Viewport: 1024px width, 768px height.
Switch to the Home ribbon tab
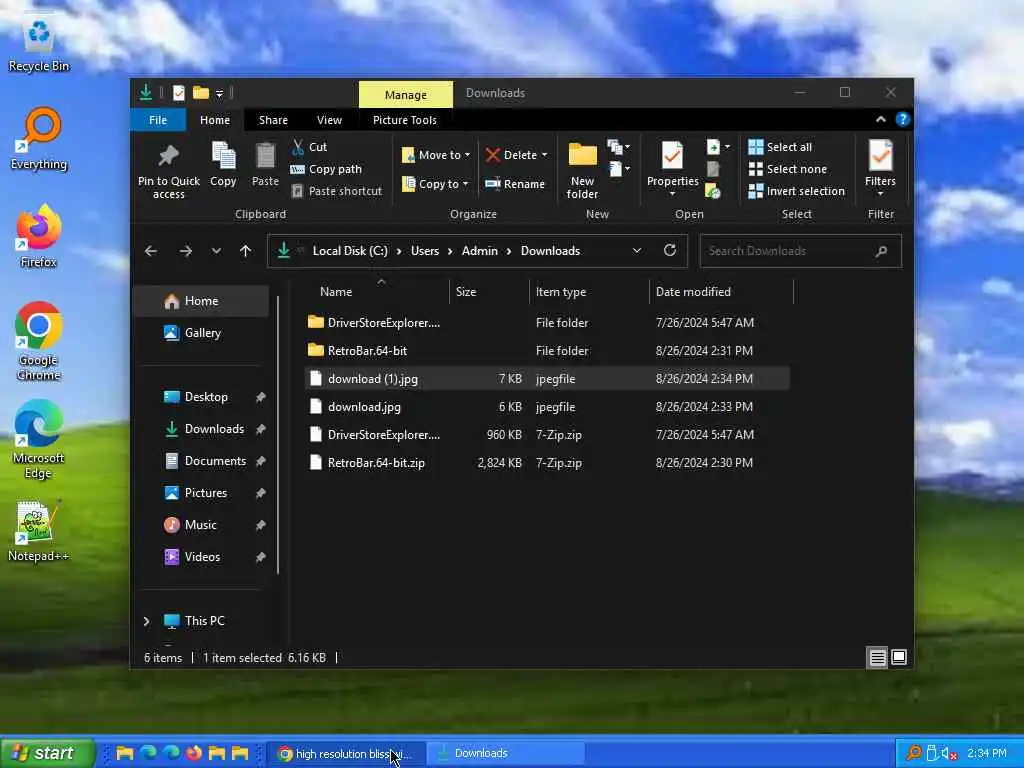[215, 120]
